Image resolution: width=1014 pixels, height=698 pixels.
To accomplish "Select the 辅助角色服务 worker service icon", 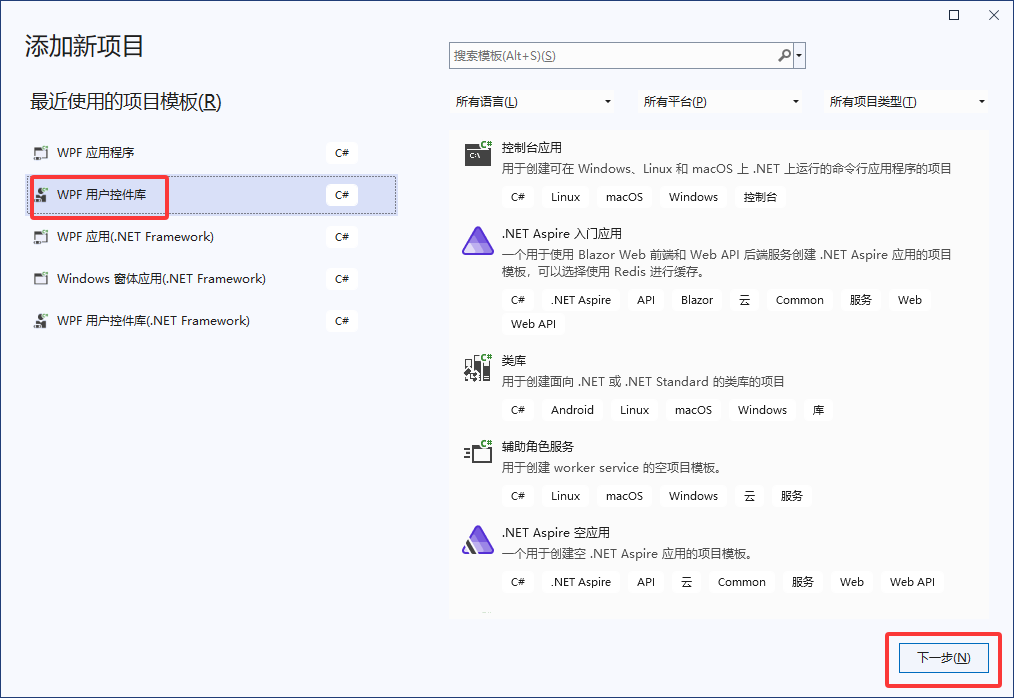I will (x=477, y=453).
